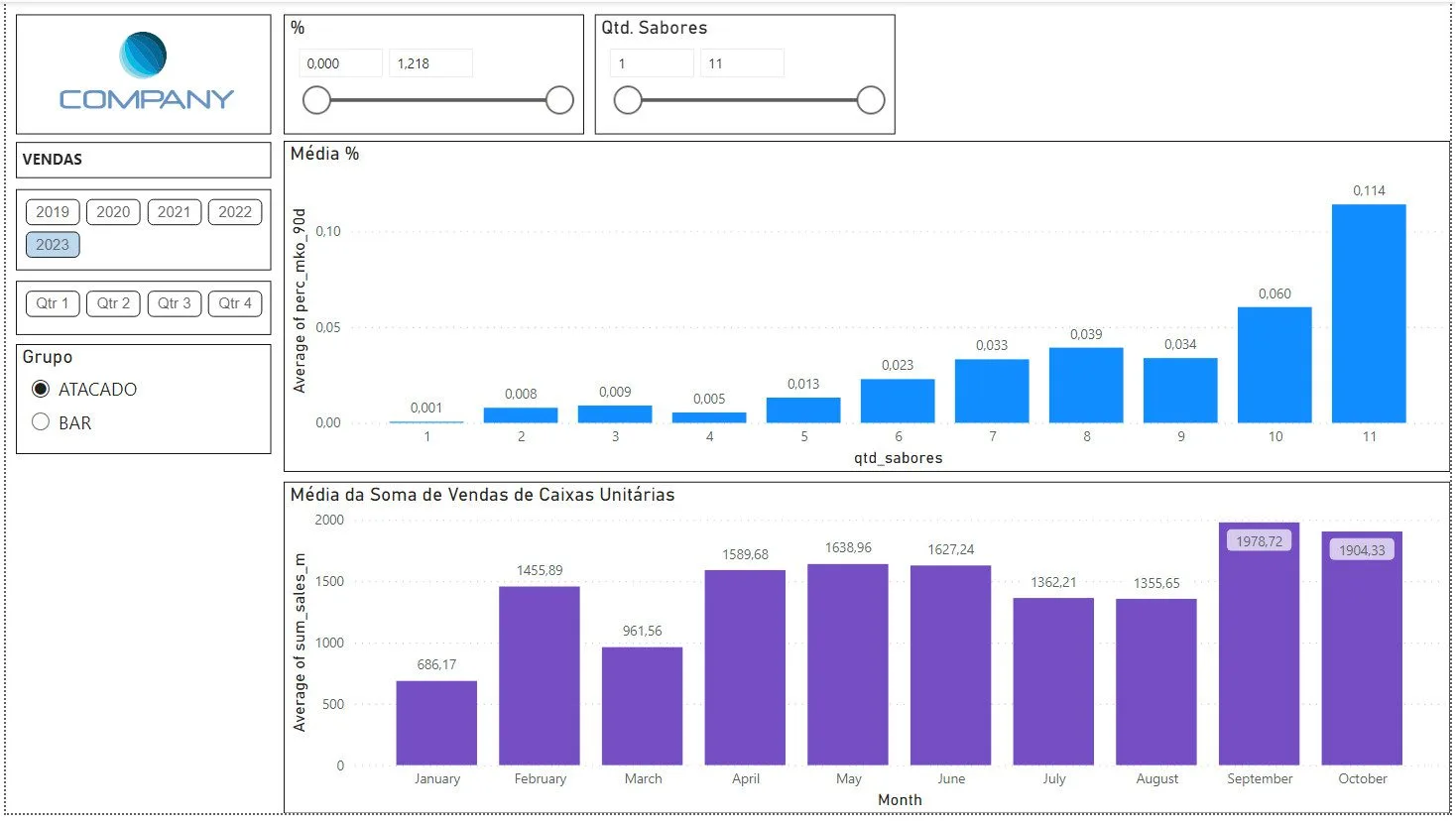The height and width of the screenshot is (822, 1456).
Task: Click the Company globe logo
Action: click(x=143, y=56)
